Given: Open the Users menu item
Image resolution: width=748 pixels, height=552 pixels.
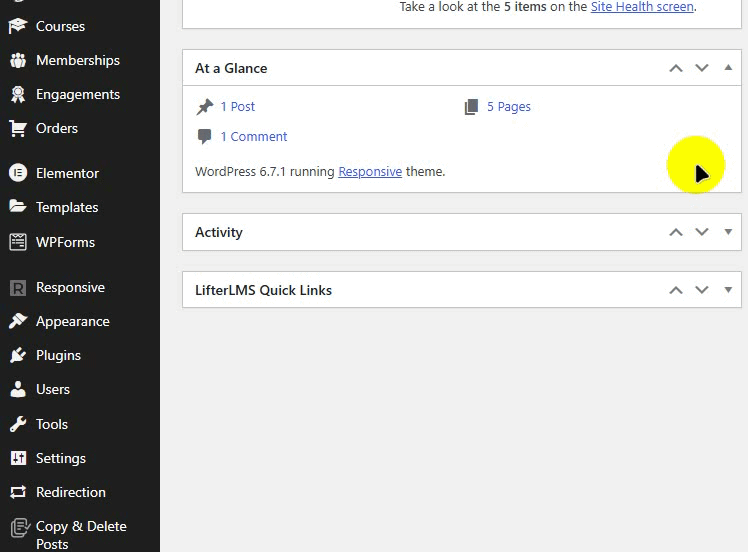Looking at the screenshot, I should (x=52, y=389).
